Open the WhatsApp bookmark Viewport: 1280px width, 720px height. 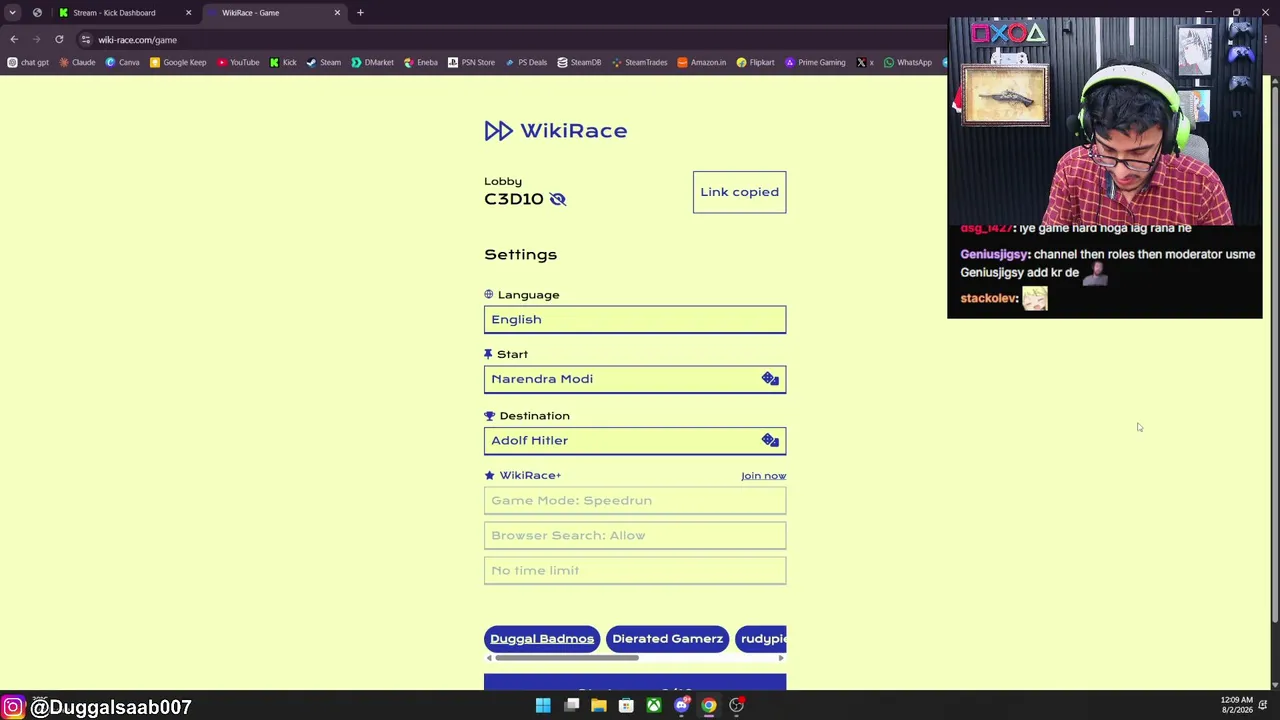[x=907, y=63]
